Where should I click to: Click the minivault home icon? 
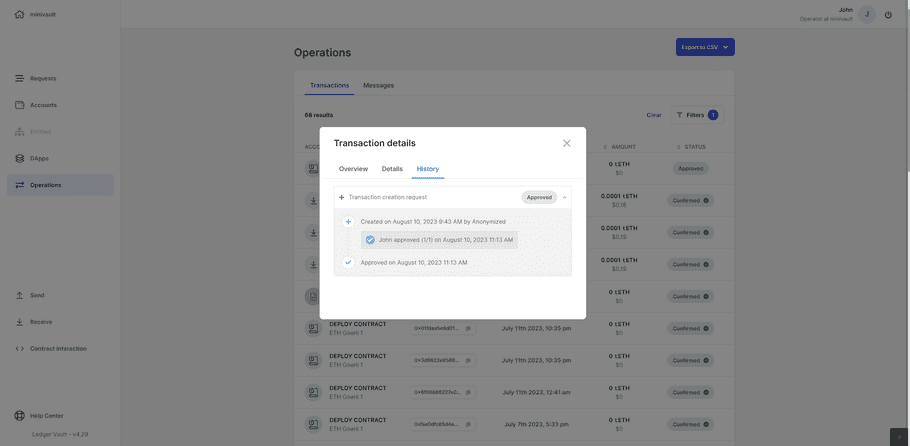(19, 14)
